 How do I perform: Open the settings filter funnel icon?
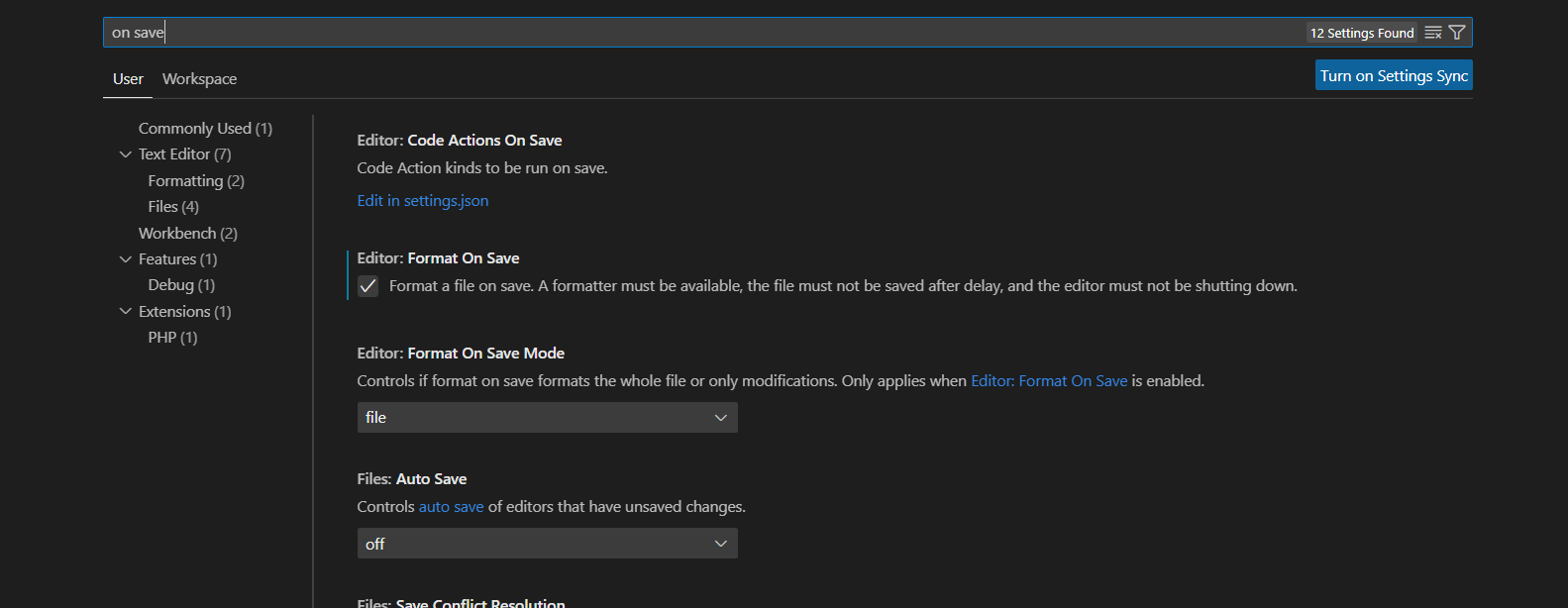[x=1457, y=33]
